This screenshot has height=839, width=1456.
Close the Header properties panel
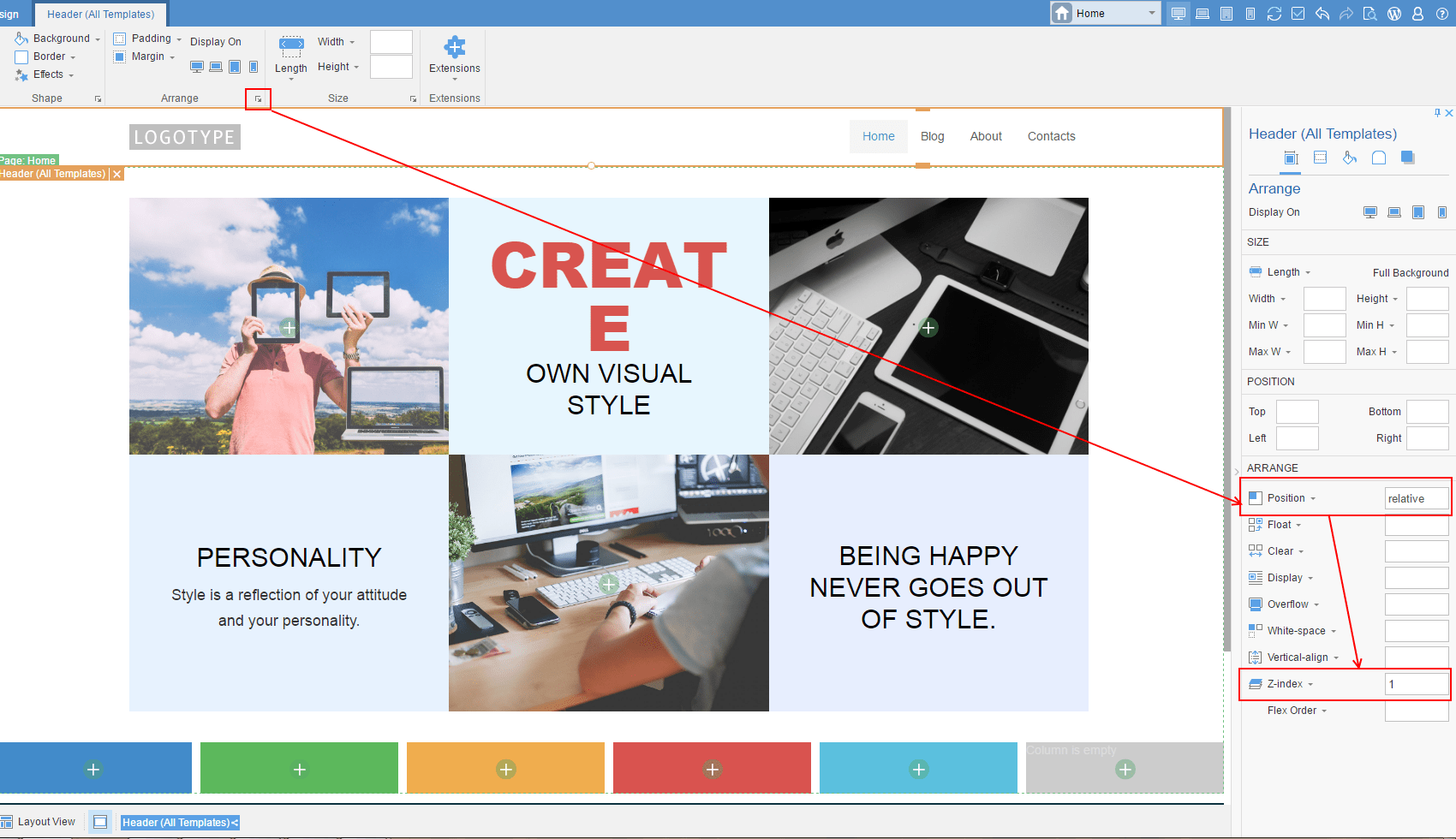click(x=1449, y=113)
